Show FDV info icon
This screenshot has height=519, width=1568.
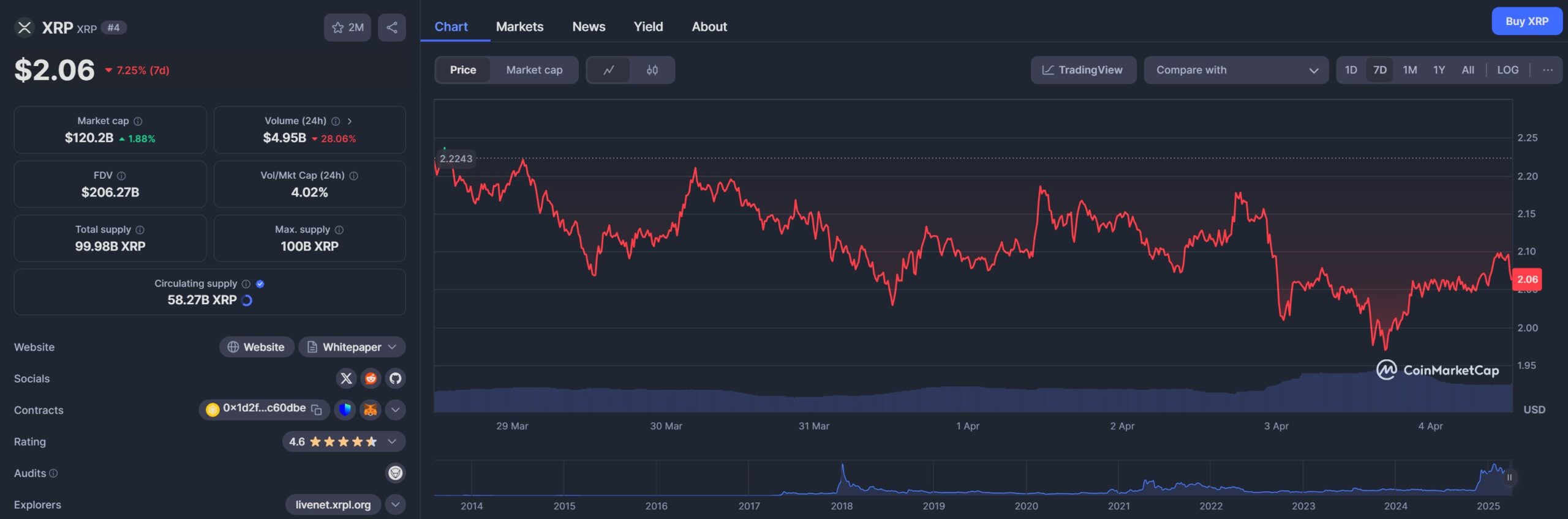[121, 176]
